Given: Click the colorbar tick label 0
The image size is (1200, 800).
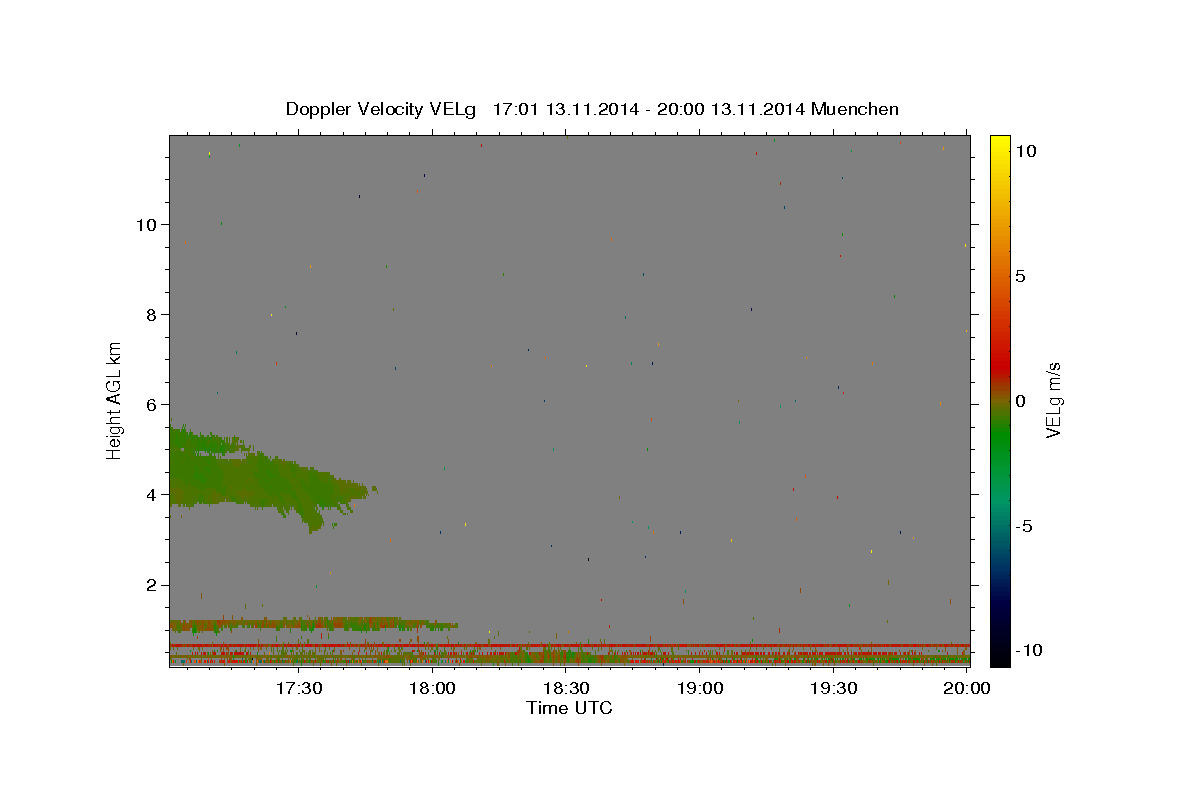Looking at the screenshot, I should click(x=1020, y=401).
